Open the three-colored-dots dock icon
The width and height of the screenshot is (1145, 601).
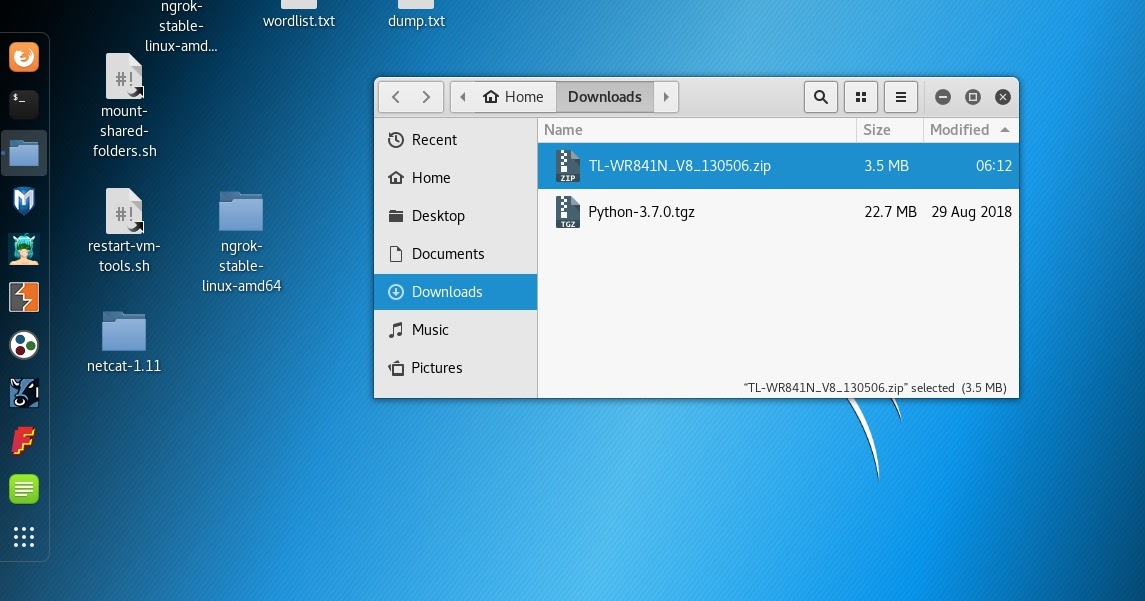click(x=24, y=345)
